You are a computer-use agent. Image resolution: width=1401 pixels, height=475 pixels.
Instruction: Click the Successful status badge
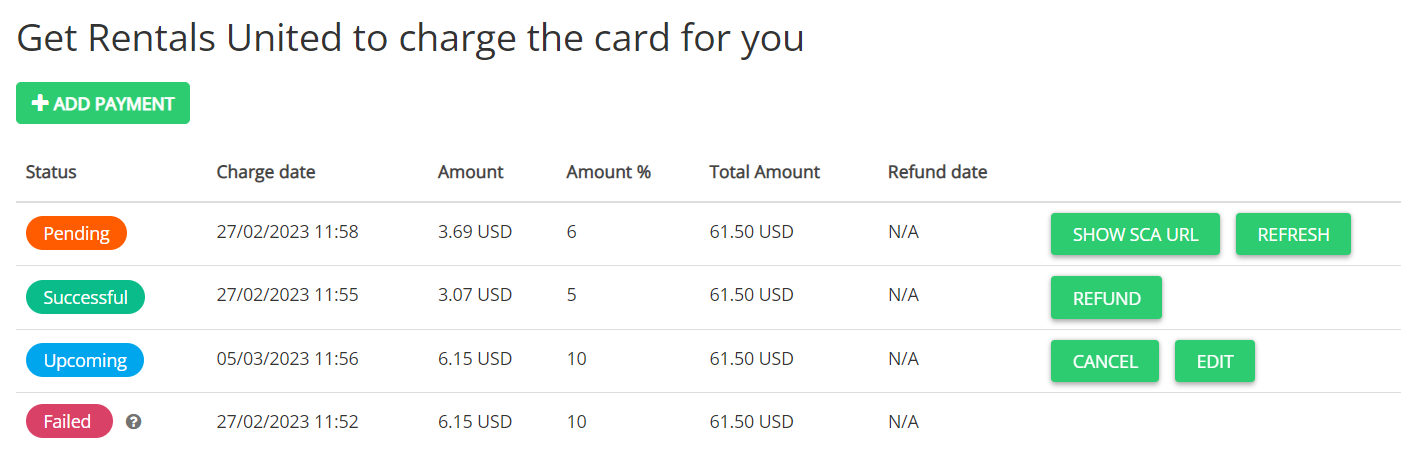pyautogui.click(x=85, y=297)
